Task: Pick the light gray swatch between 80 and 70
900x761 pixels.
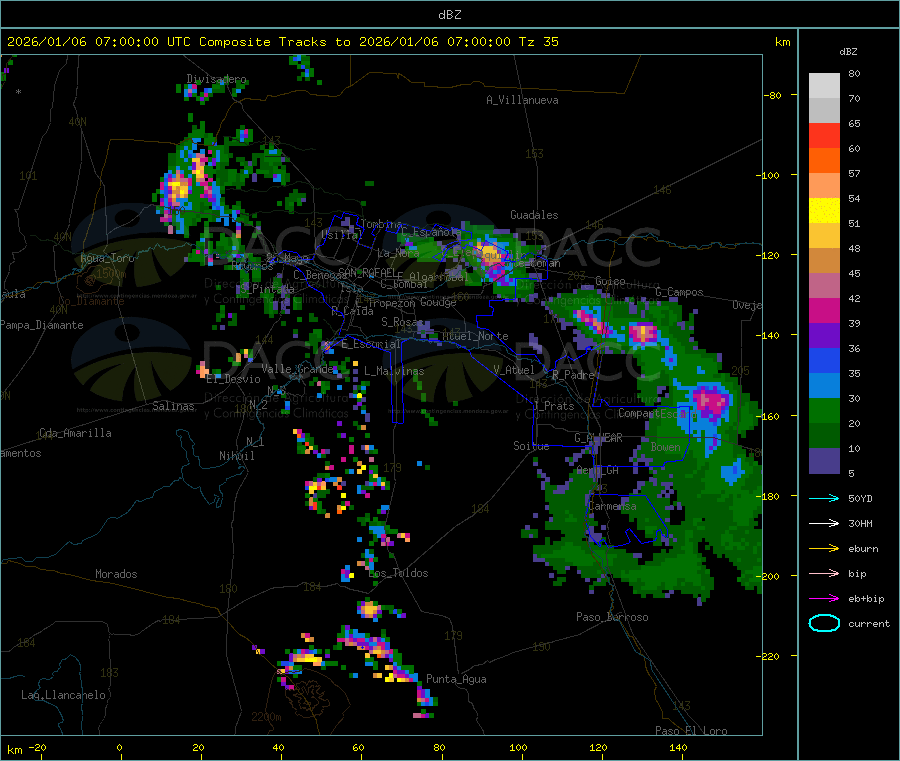Action: (824, 86)
